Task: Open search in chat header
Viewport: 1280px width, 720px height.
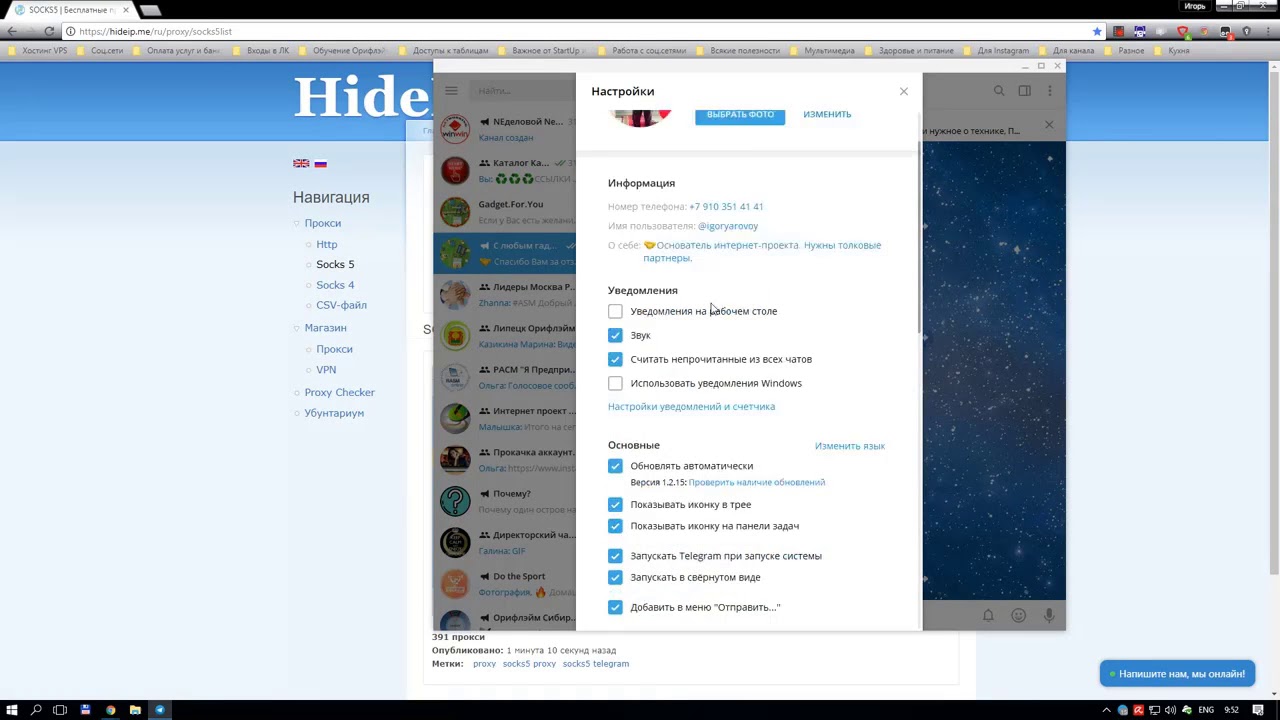Action: (999, 91)
